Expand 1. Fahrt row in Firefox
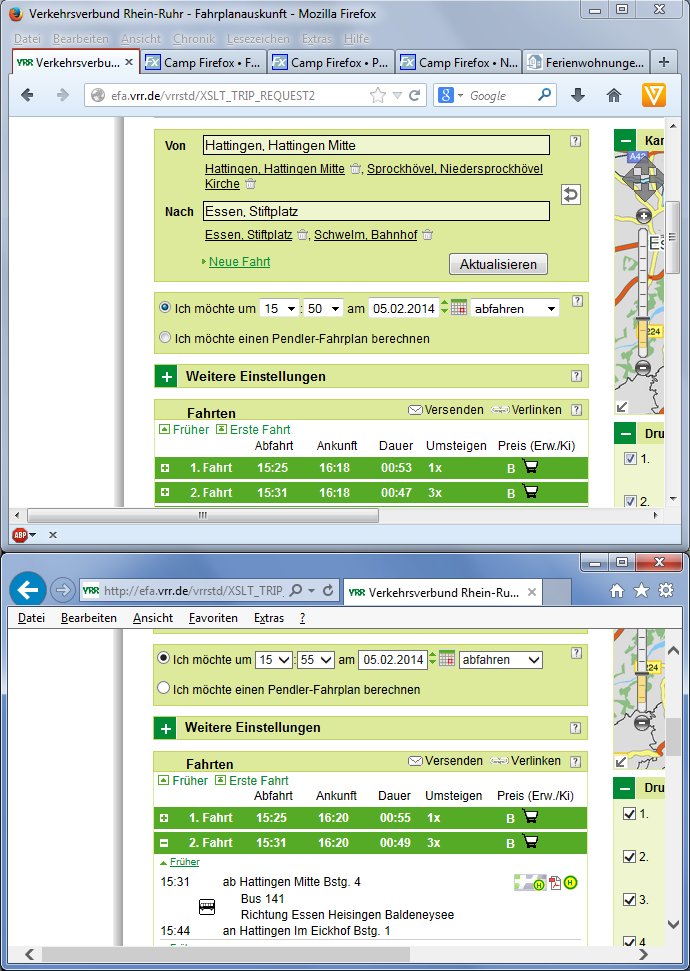The width and height of the screenshot is (690, 971). coord(165,468)
